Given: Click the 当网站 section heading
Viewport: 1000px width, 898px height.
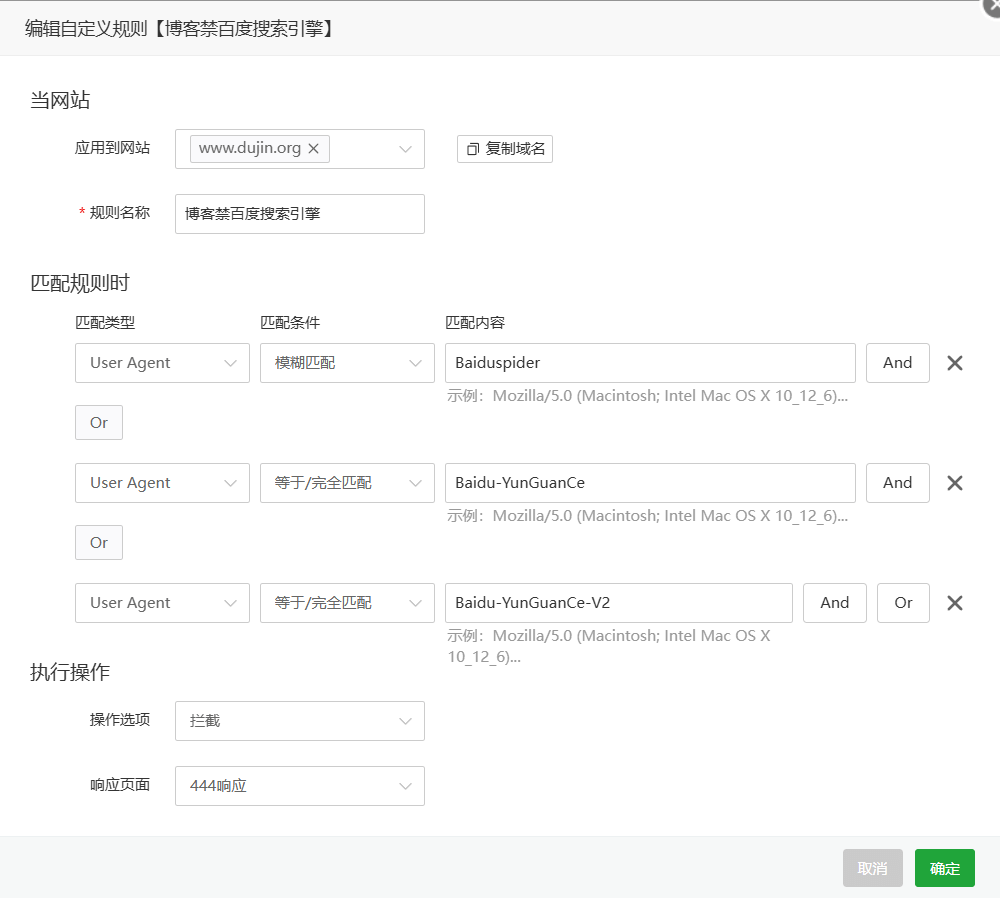Looking at the screenshot, I should (60, 100).
